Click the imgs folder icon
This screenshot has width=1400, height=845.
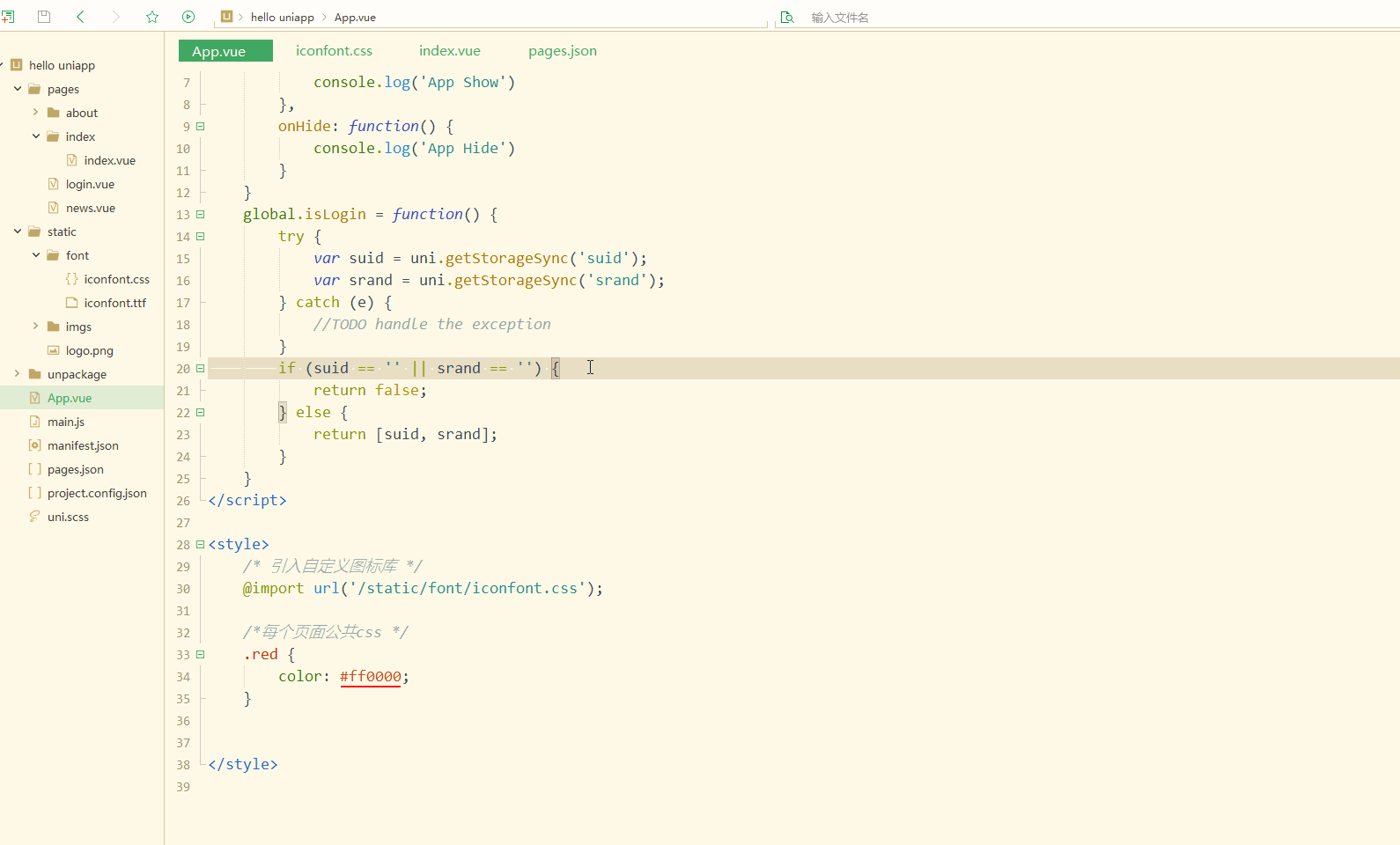(54, 327)
